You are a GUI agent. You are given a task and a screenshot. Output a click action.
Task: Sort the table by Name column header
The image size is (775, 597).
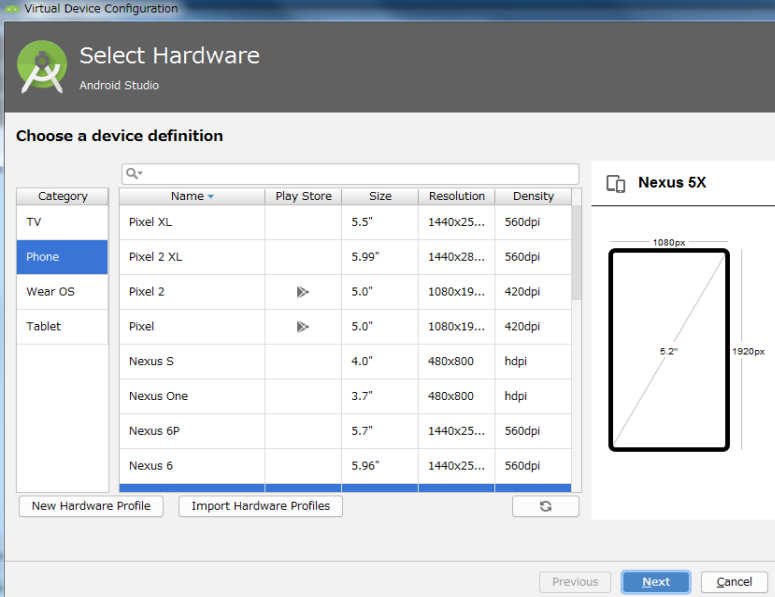(191, 196)
